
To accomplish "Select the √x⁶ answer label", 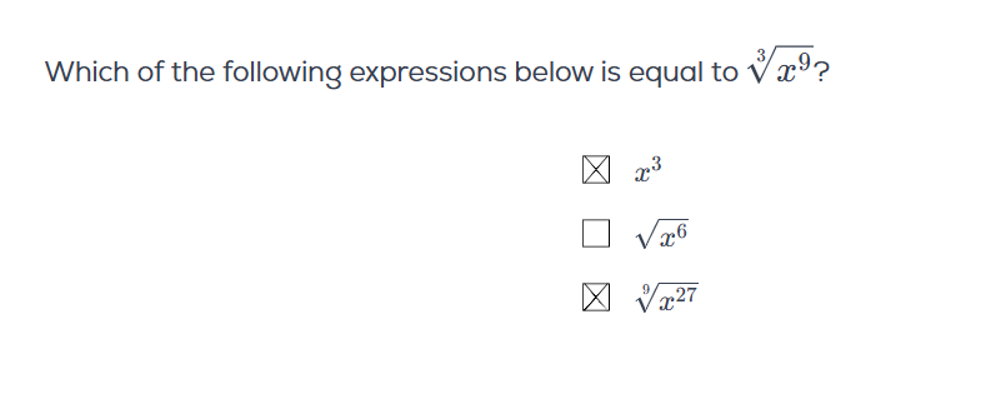I will pos(661,235).
